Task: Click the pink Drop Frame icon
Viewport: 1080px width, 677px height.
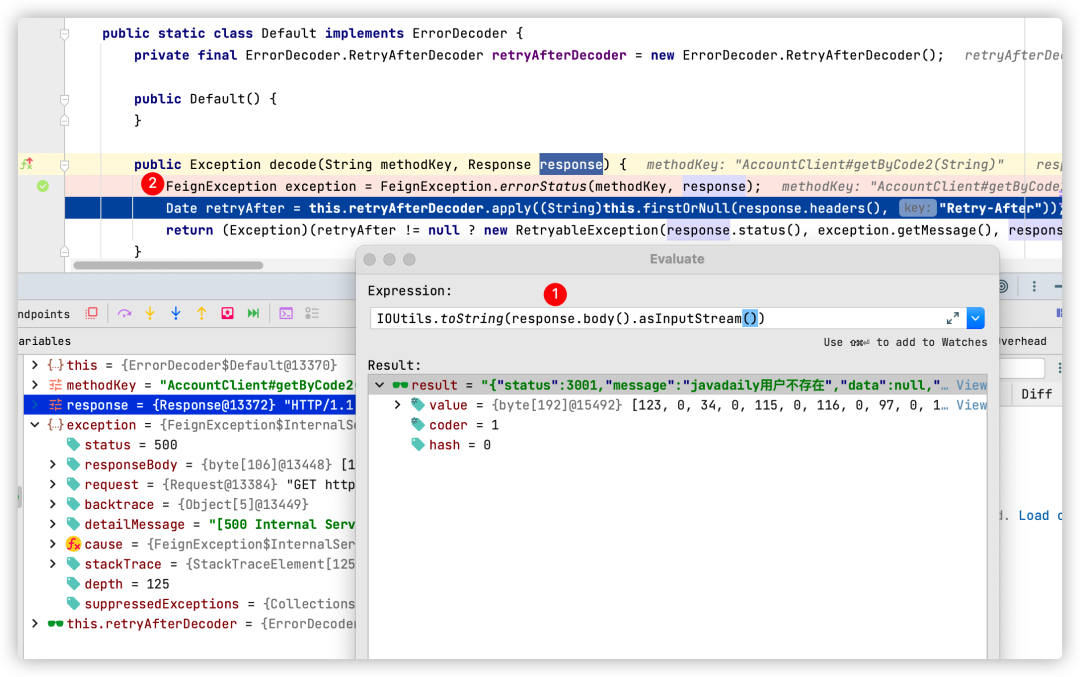Action: click(x=227, y=313)
